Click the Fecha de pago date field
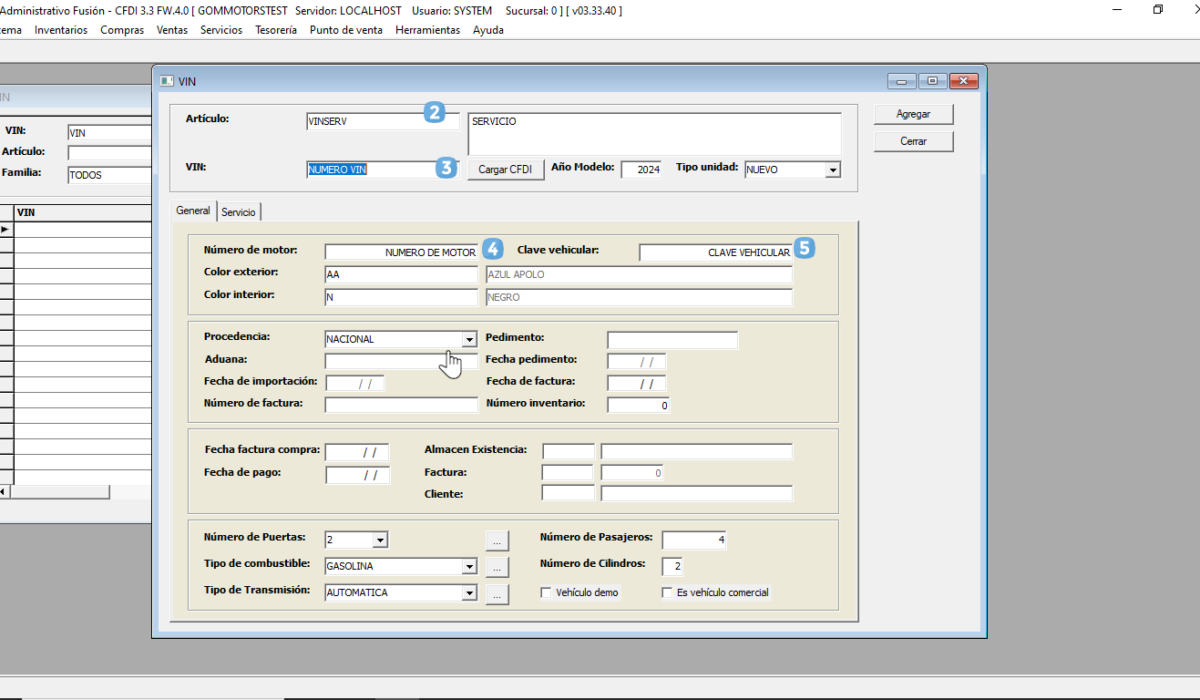 tap(357, 475)
